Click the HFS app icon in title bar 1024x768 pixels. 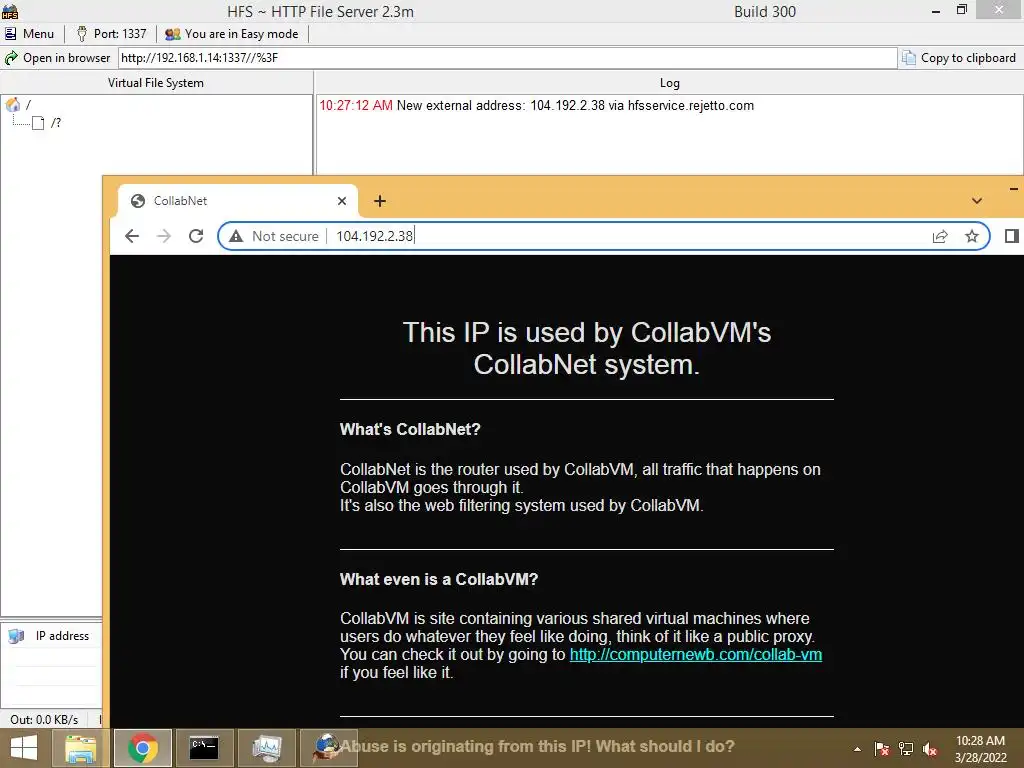pos(10,11)
